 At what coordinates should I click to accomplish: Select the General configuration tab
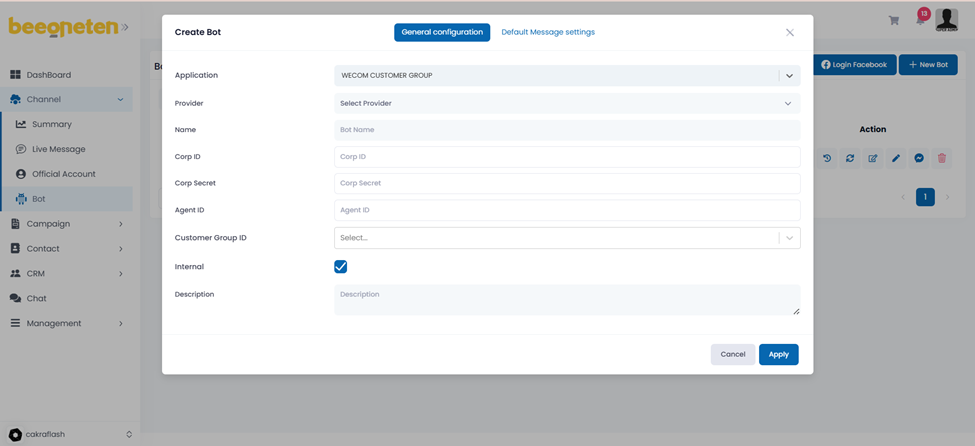click(x=442, y=32)
